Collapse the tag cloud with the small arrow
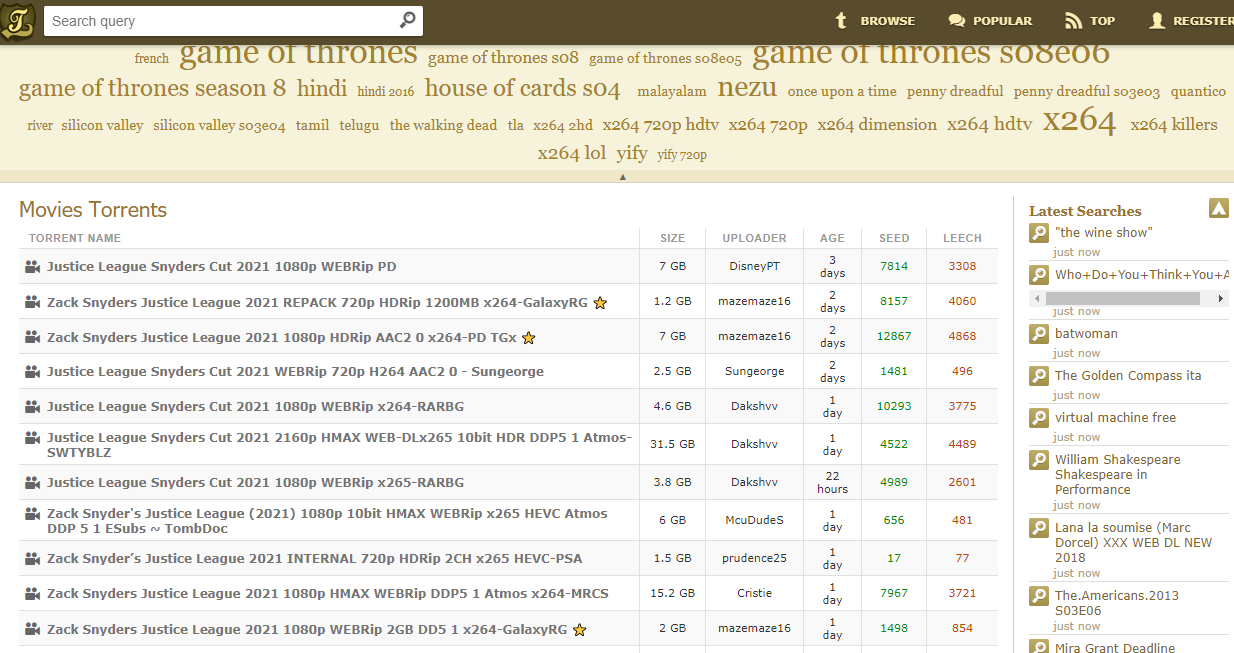 click(623, 177)
